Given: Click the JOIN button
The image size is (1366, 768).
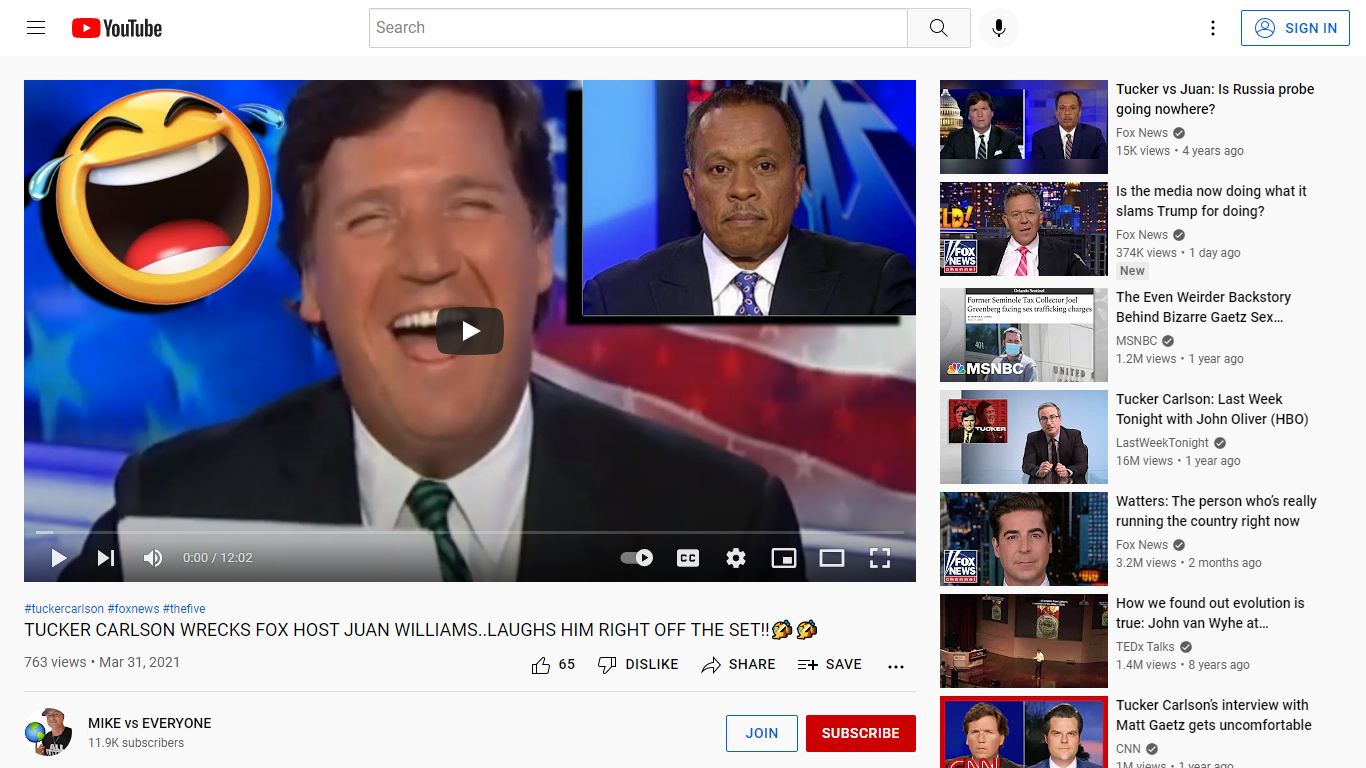Looking at the screenshot, I should click(762, 733).
